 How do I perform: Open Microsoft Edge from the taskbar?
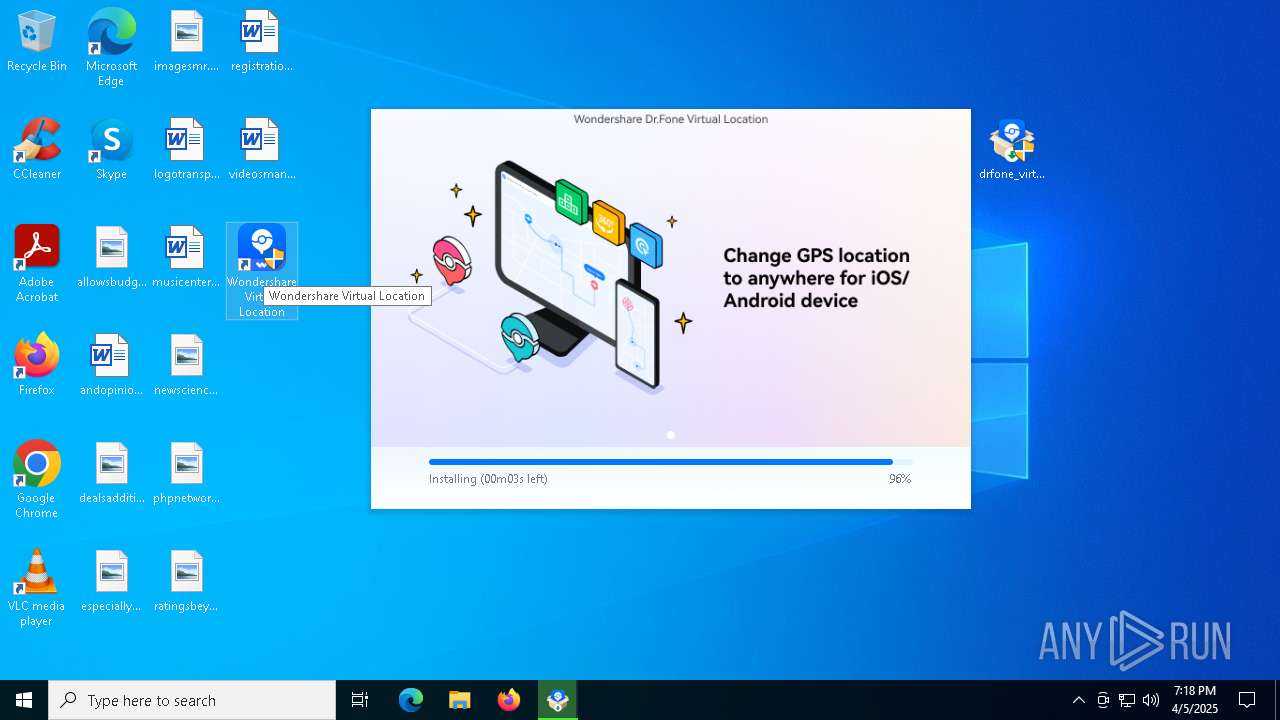point(411,700)
